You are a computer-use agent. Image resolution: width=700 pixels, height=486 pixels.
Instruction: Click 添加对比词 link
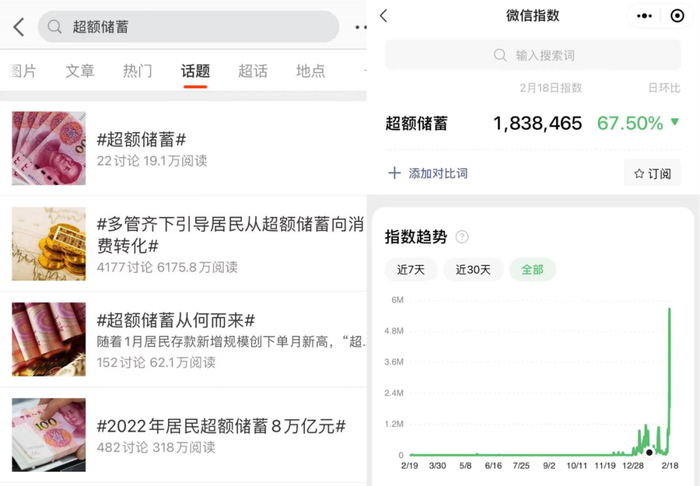click(438, 173)
